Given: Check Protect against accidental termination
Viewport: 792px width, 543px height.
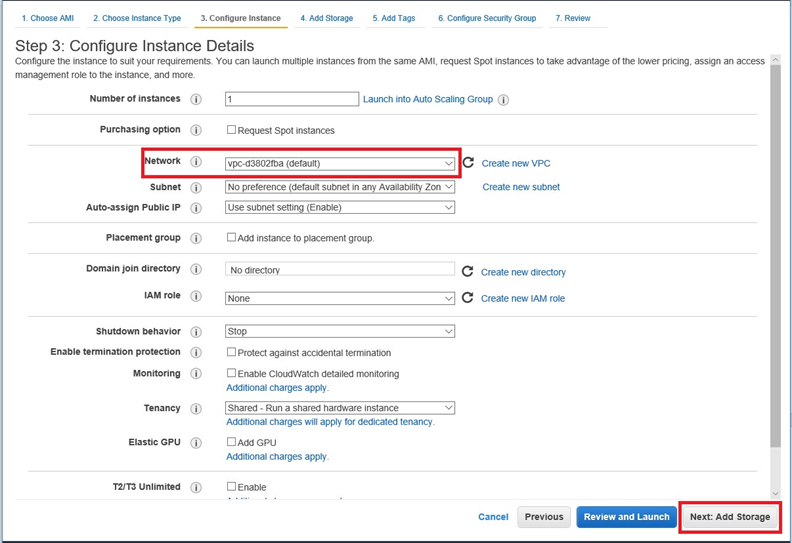Looking at the screenshot, I should pos(231,352).
